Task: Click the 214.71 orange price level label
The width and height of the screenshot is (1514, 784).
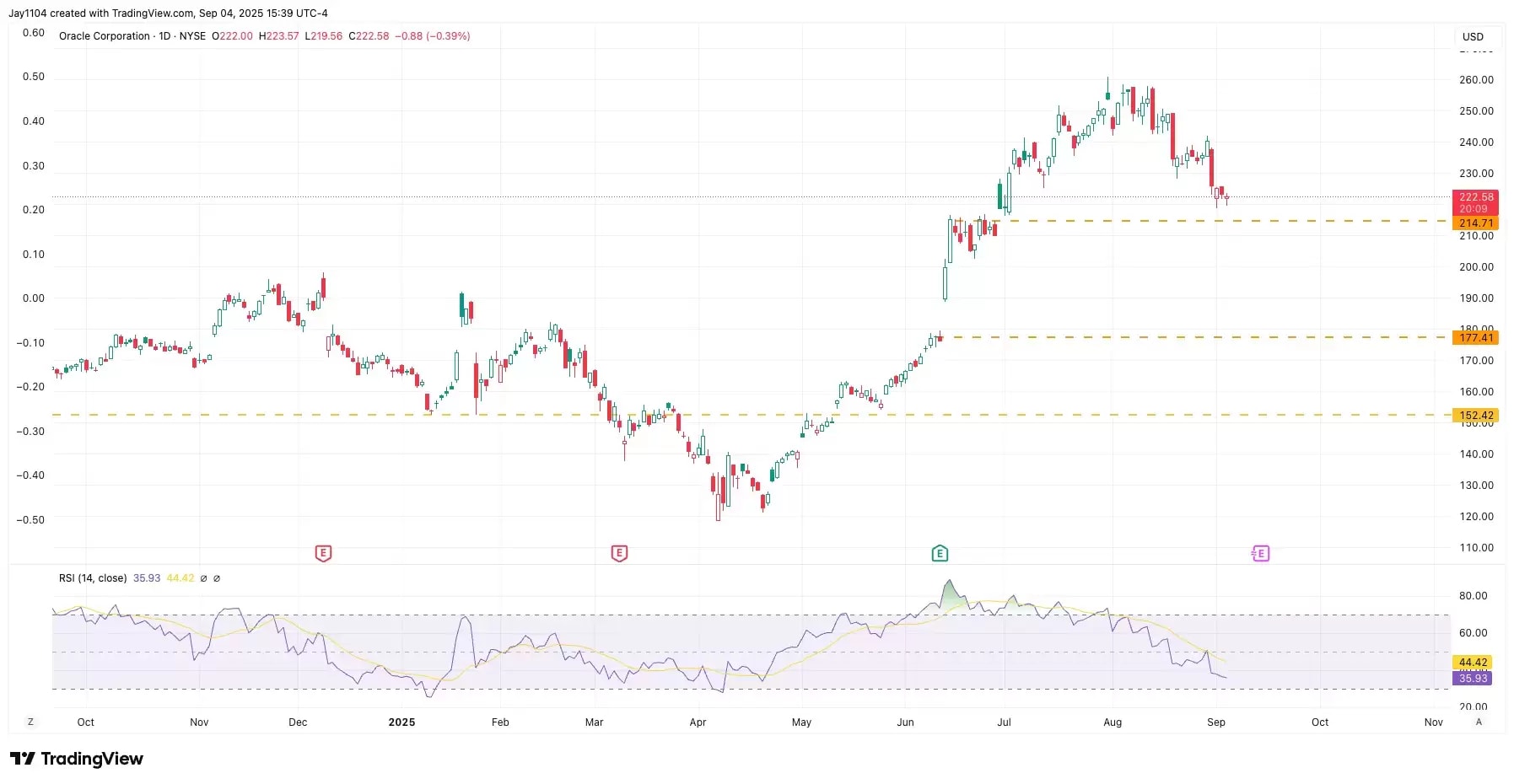Action: tap(1475, 223)
